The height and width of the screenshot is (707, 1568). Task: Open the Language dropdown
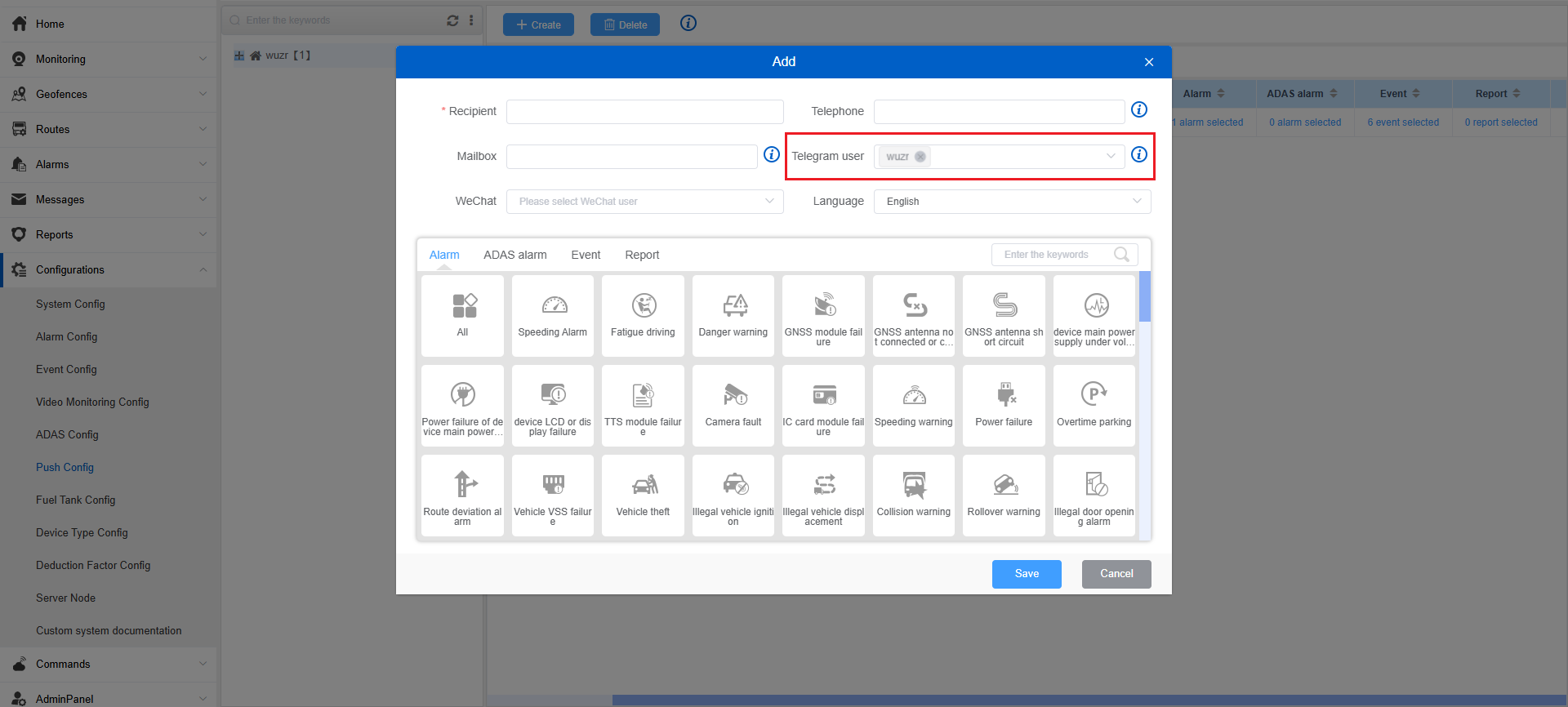tap(1012, 202)
